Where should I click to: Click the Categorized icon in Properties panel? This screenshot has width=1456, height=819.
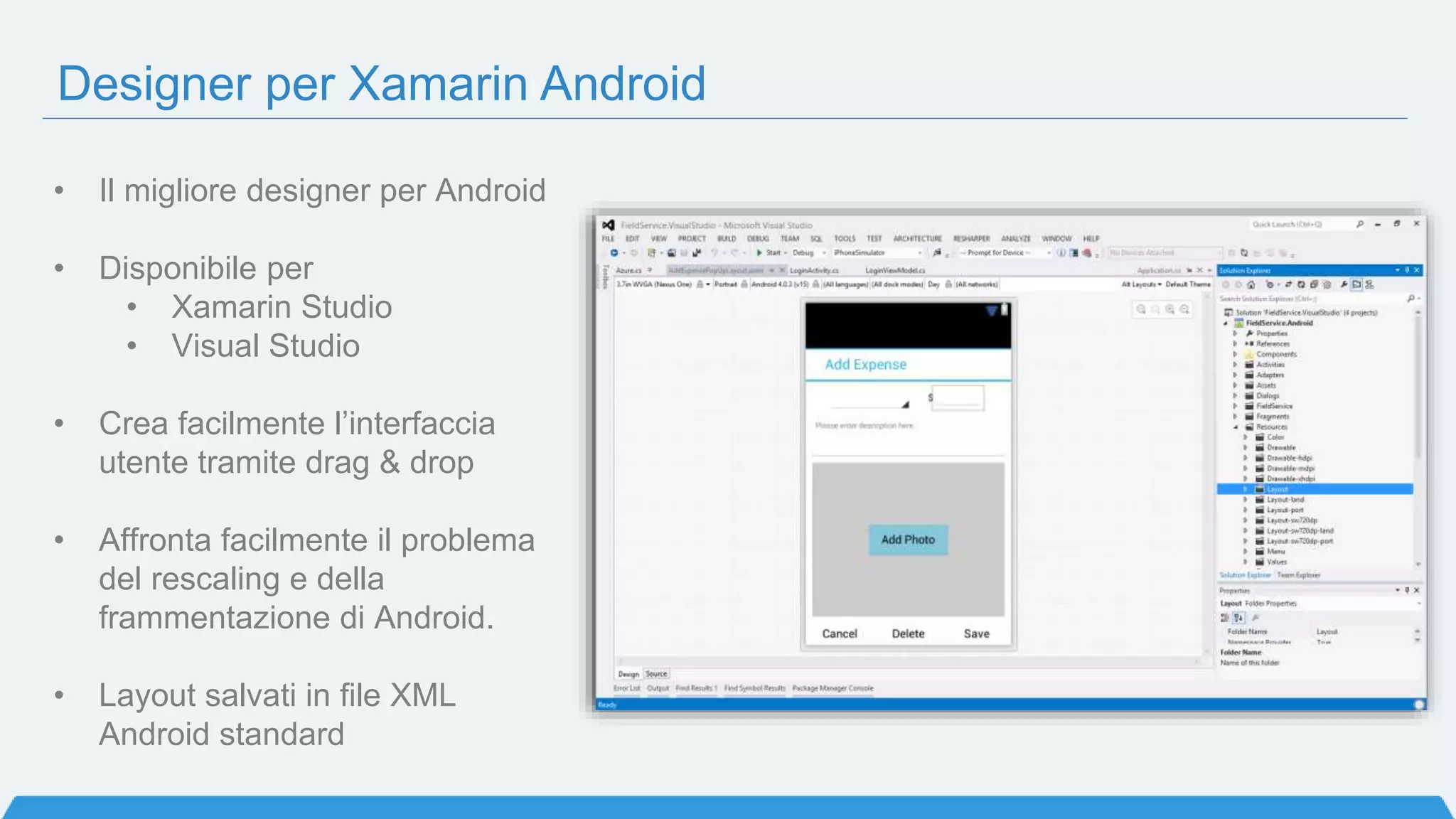click(x=1226, y=618)
